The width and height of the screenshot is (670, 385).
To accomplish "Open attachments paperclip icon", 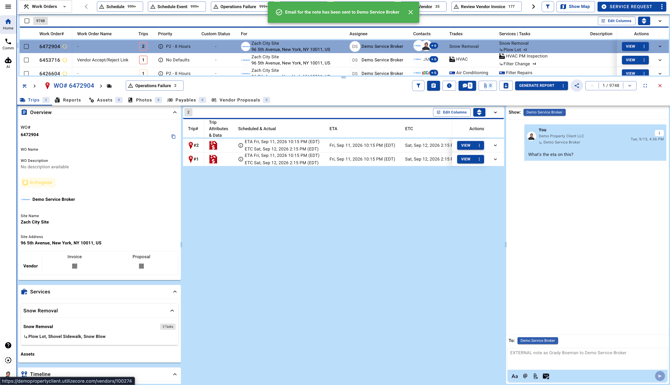I will (x=488, y=85).
